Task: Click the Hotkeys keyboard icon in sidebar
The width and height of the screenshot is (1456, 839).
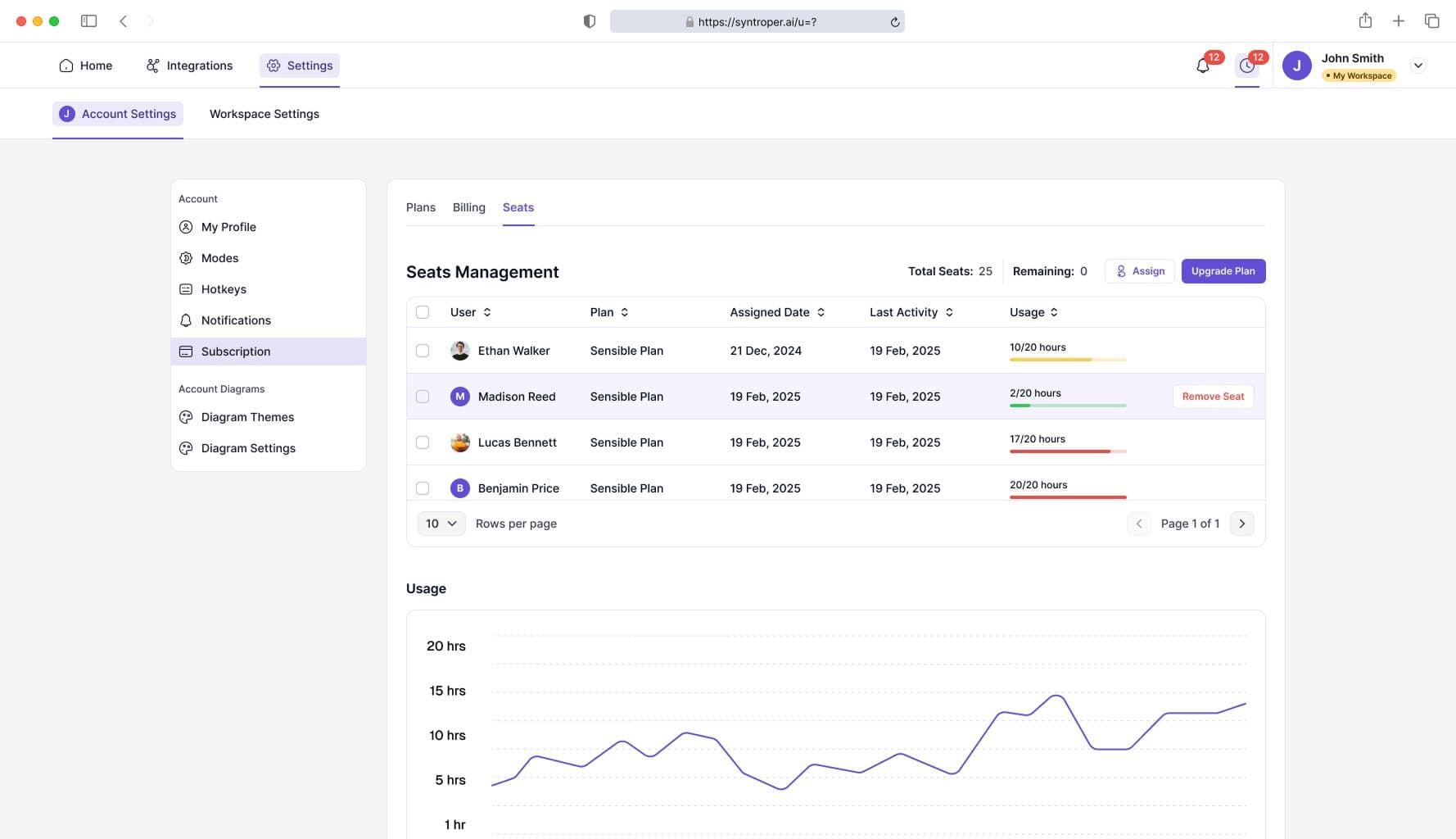Action: tap(186, 289)
